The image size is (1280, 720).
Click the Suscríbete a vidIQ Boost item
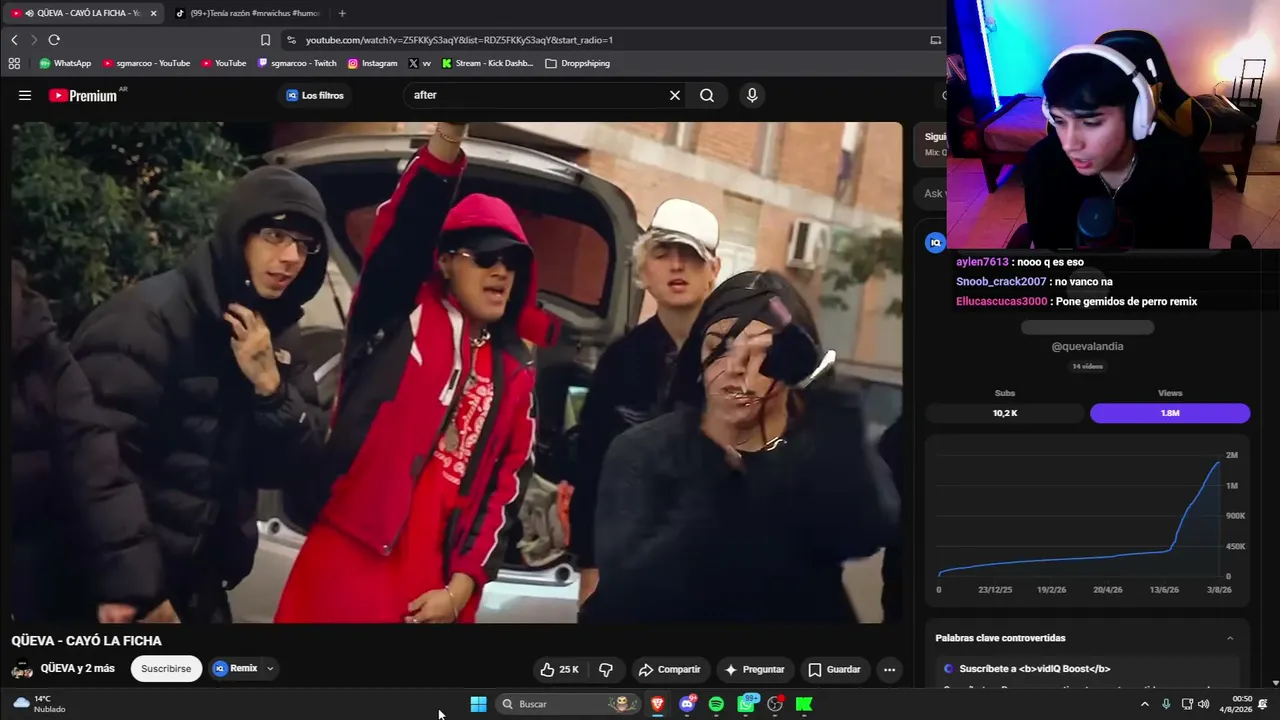[1035, 669]
